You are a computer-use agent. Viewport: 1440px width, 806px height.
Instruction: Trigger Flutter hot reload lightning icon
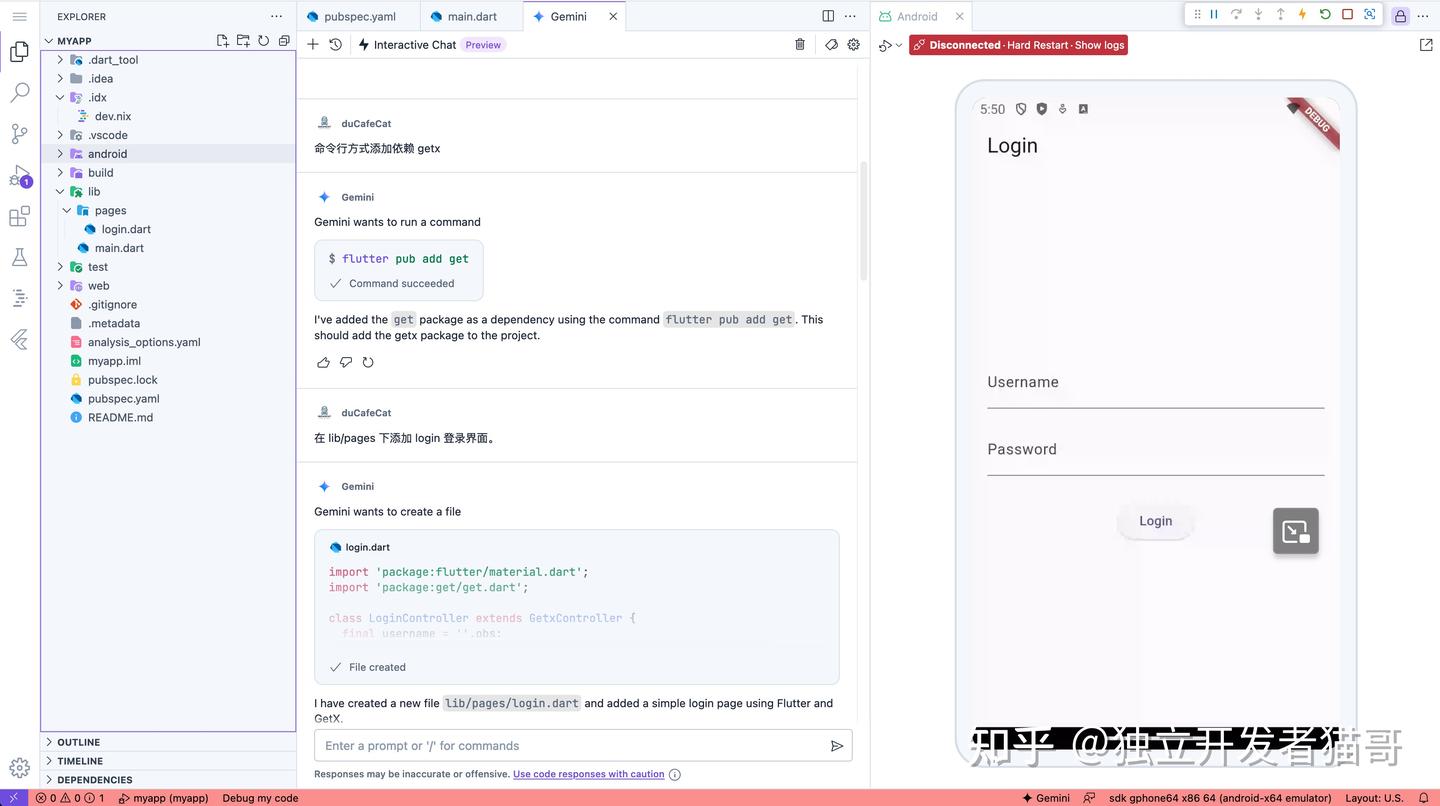(x=1302, y=15)
